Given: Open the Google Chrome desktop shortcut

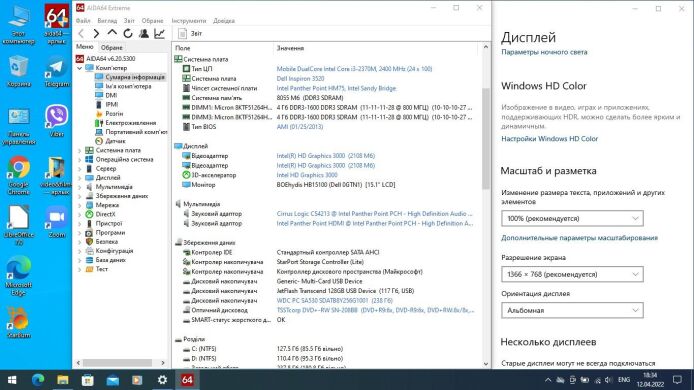Looking at the screenshot, I should pyautogui.click(x=19, y=175).
